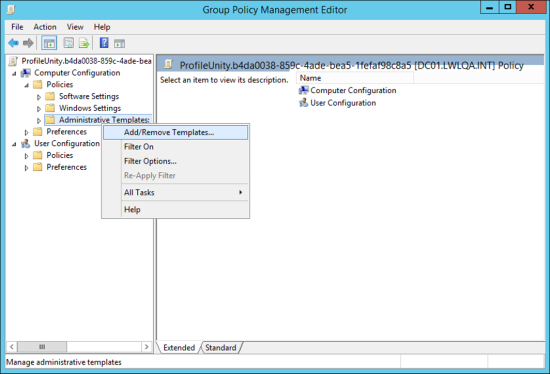Collapse Policies under Computer Configuration
The width and height of the screenshot is (550, 374).
27,85
